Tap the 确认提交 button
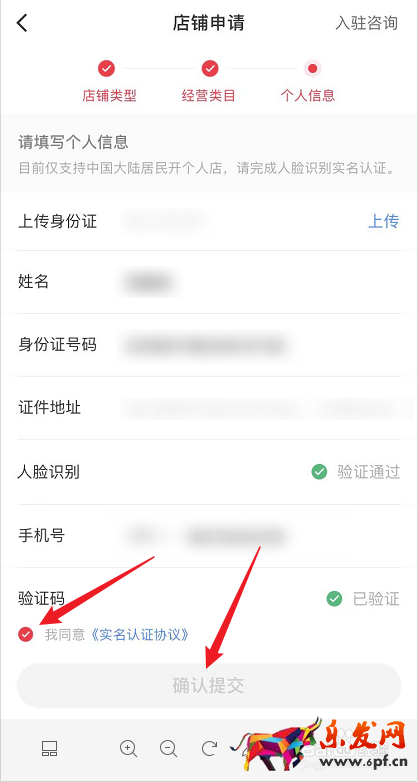This screenshot has width=418, height=782. tap(209, 686)
